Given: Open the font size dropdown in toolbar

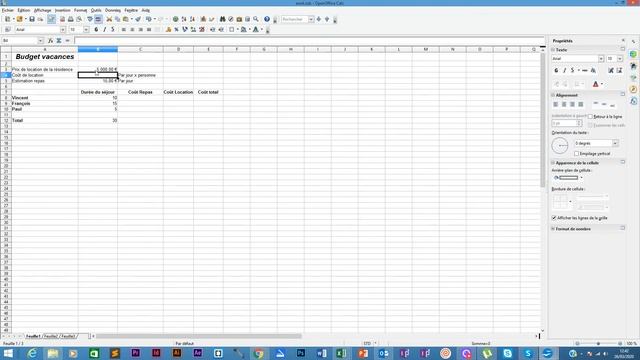Looking at the screenshot, I should point(86,29).
